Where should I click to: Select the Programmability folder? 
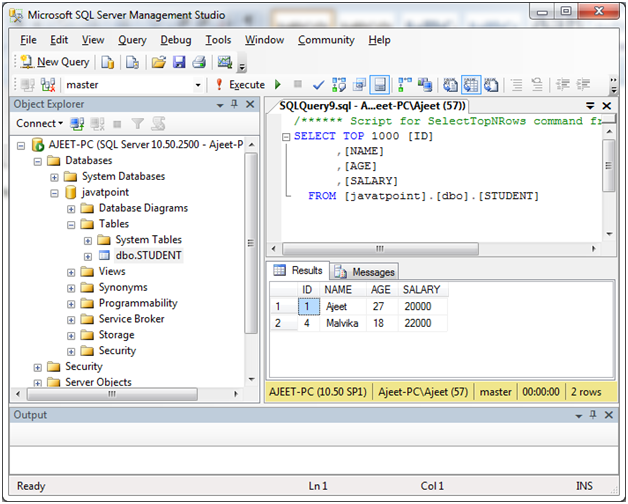pyautogui.click(x=138, y=303)
